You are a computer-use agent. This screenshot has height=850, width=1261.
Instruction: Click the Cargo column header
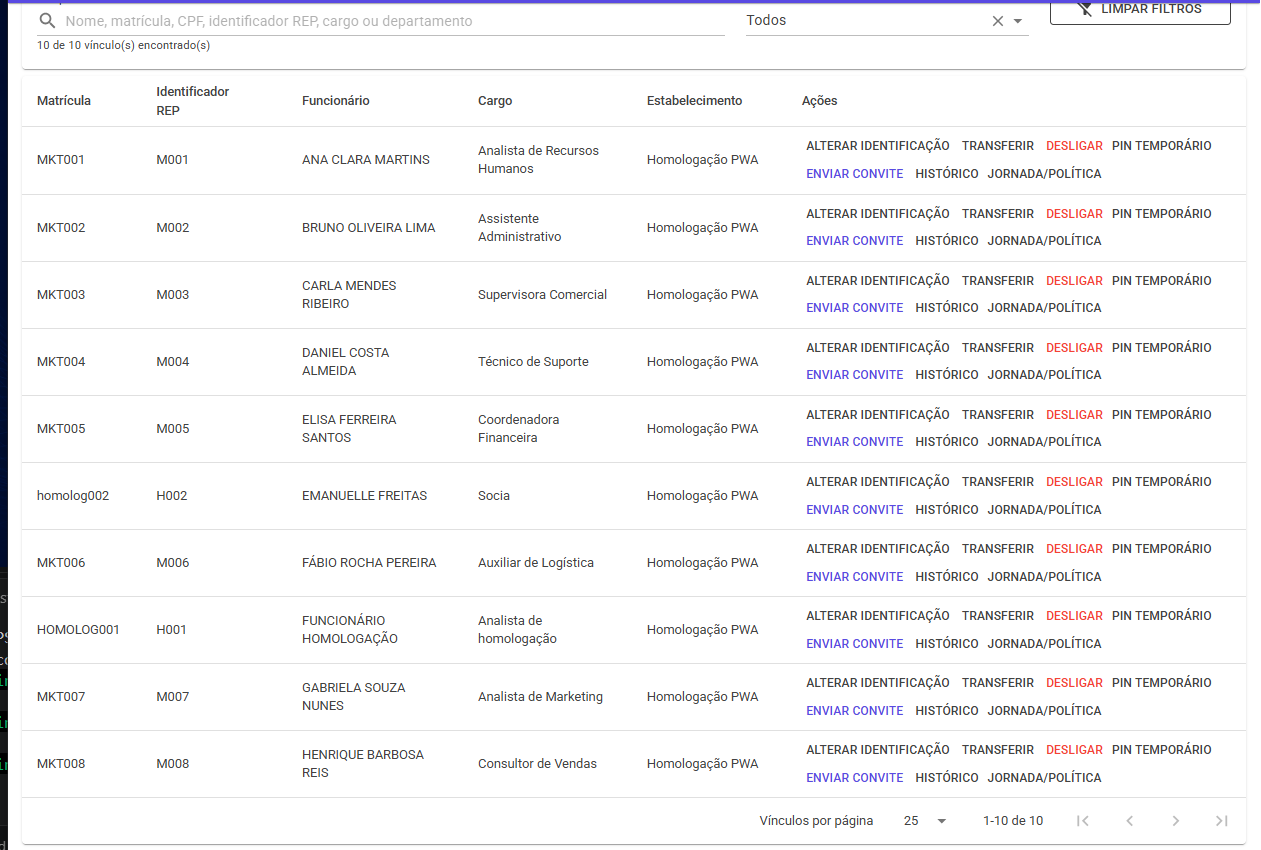[495, 101]
